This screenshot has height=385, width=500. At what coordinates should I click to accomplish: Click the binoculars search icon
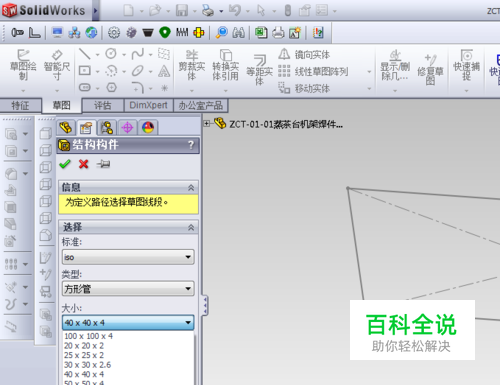click(238, 32)
